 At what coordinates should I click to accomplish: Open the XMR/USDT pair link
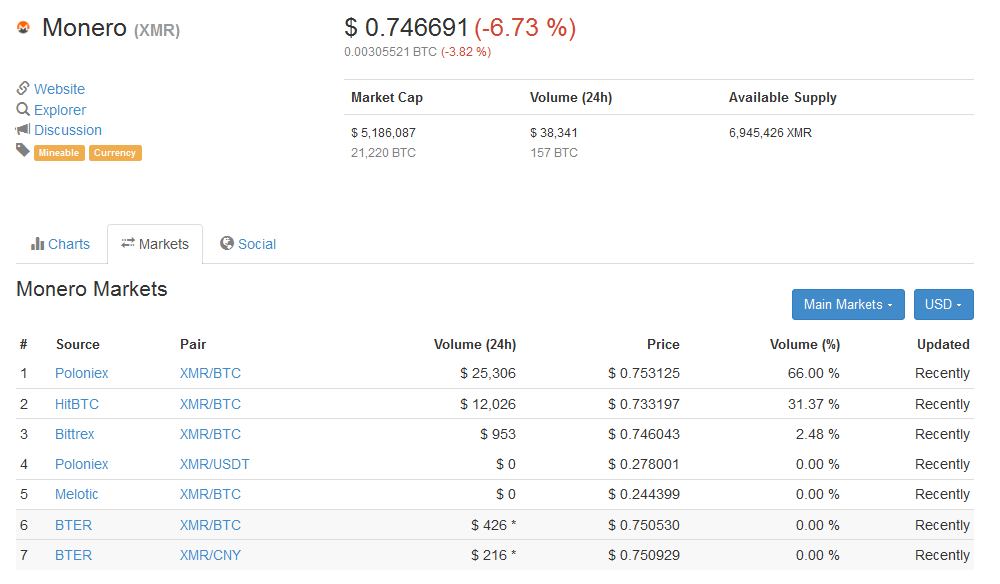pyautogui.click(x=214, y=464)
